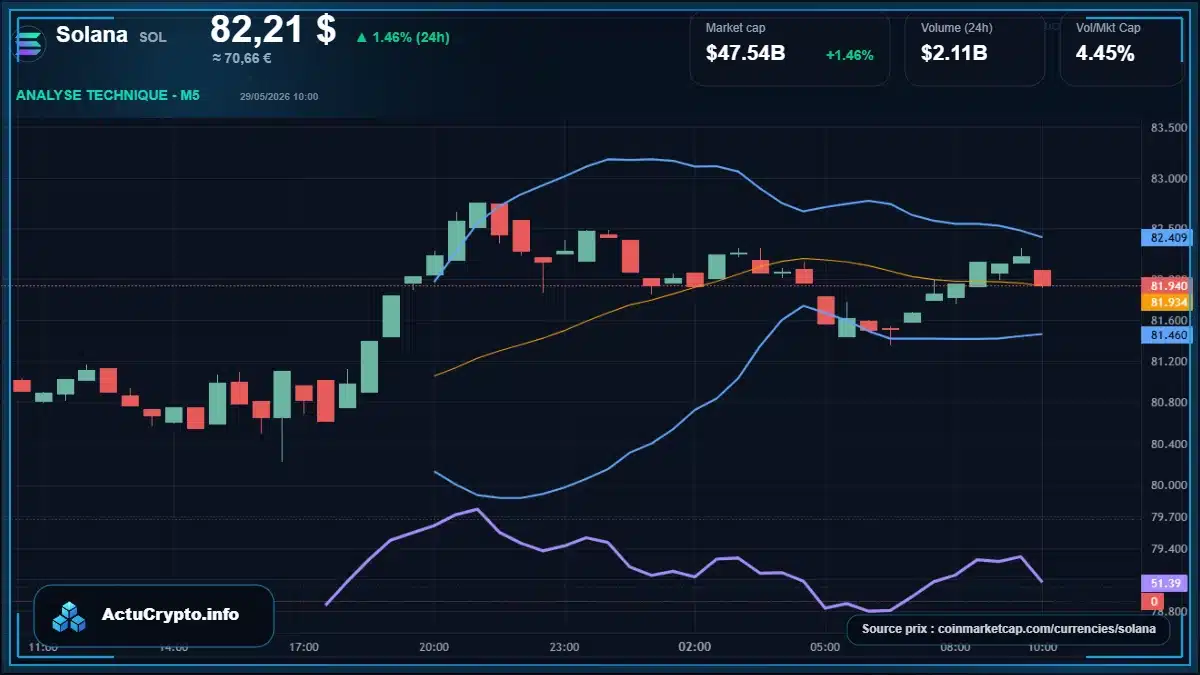Click the 81.200 price axis label
The width and height of the screenshot is (1200, 675).
pyautogui.click(x=1169, y=361)
